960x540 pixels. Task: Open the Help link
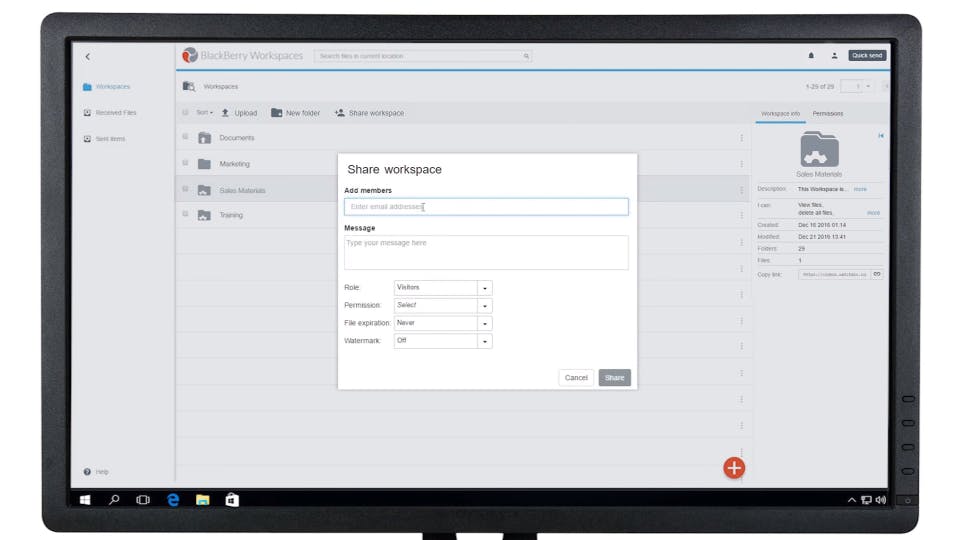(96, 472)
